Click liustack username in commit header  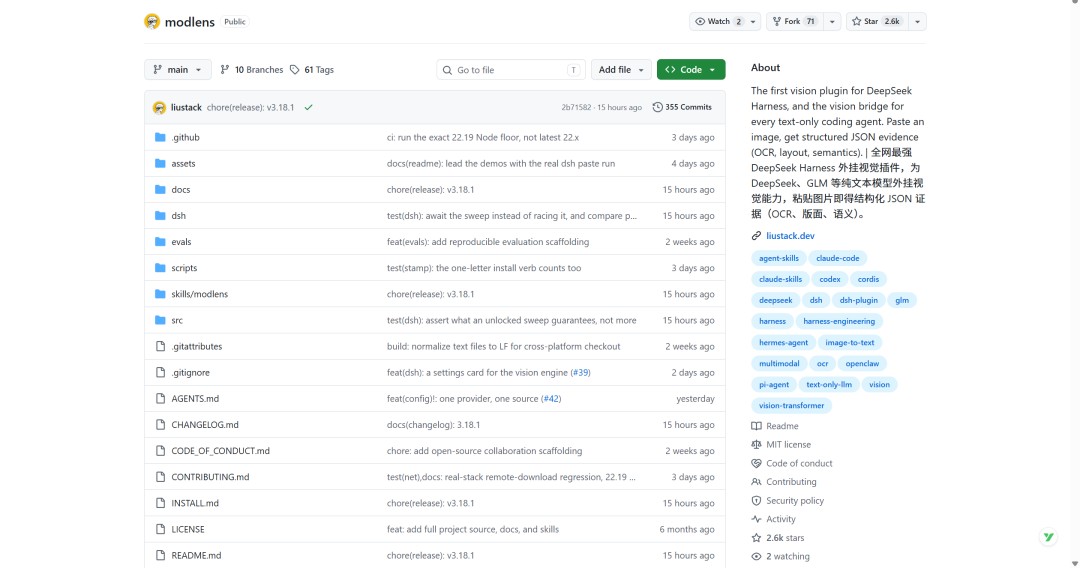(186, 107)
